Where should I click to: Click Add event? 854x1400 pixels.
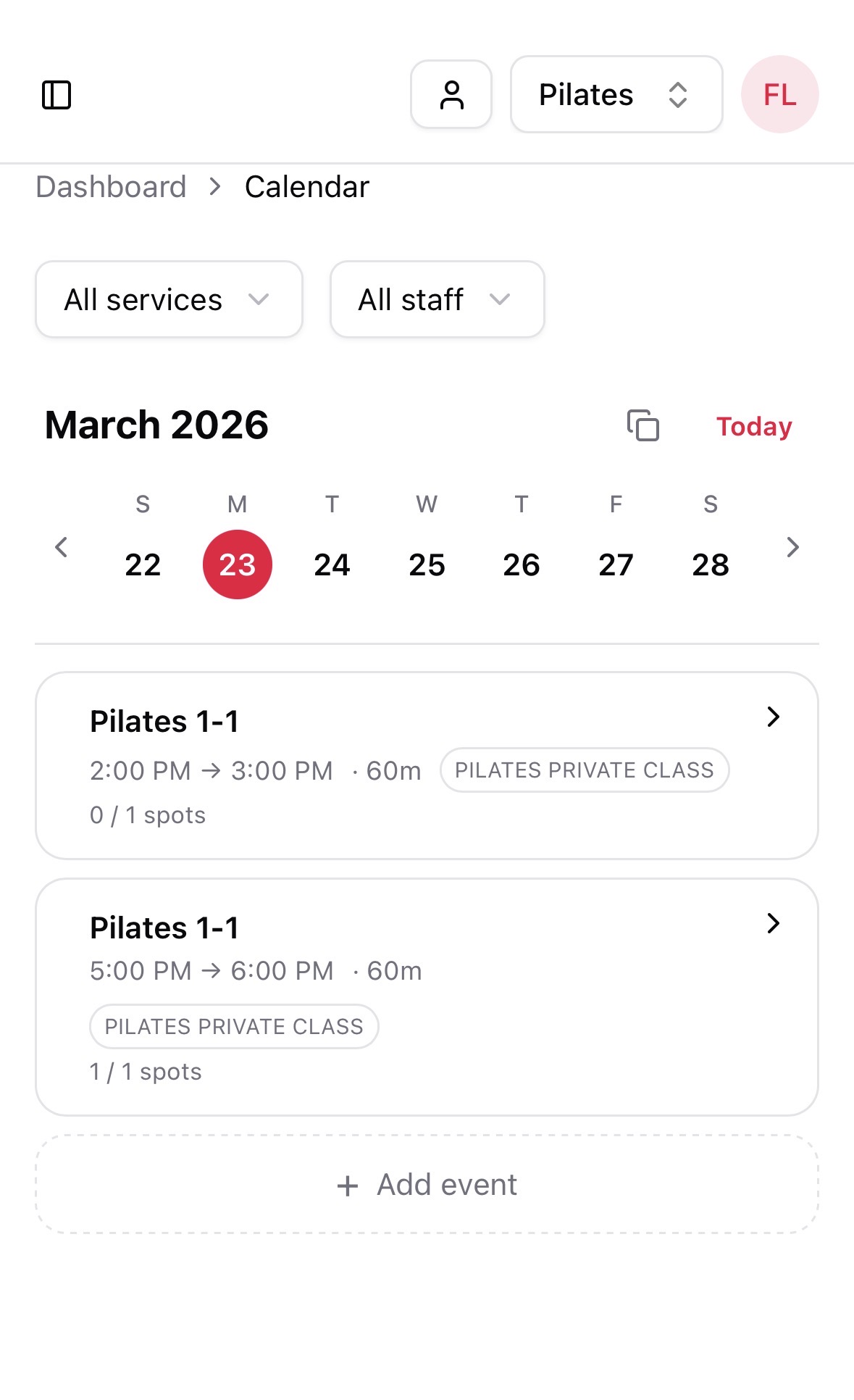point(427,1185)
